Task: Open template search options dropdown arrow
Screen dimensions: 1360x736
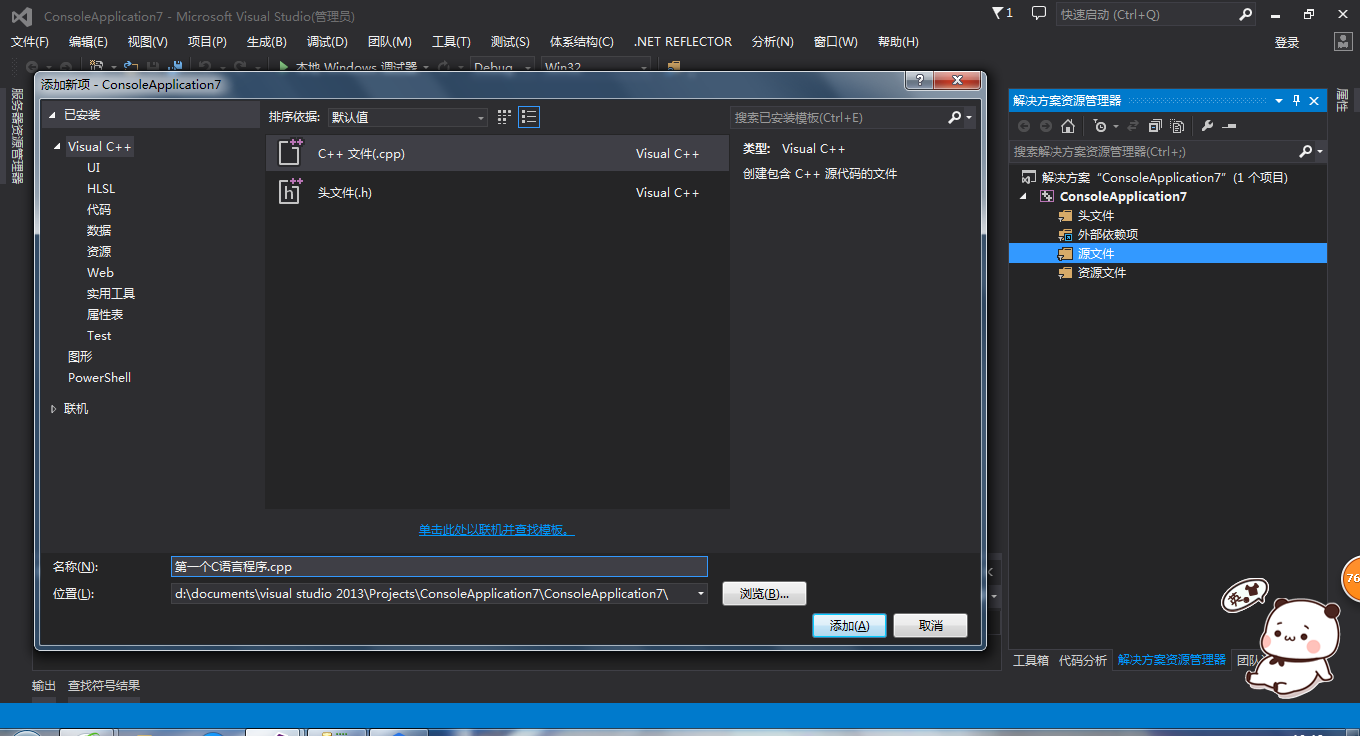Action: 969,118
